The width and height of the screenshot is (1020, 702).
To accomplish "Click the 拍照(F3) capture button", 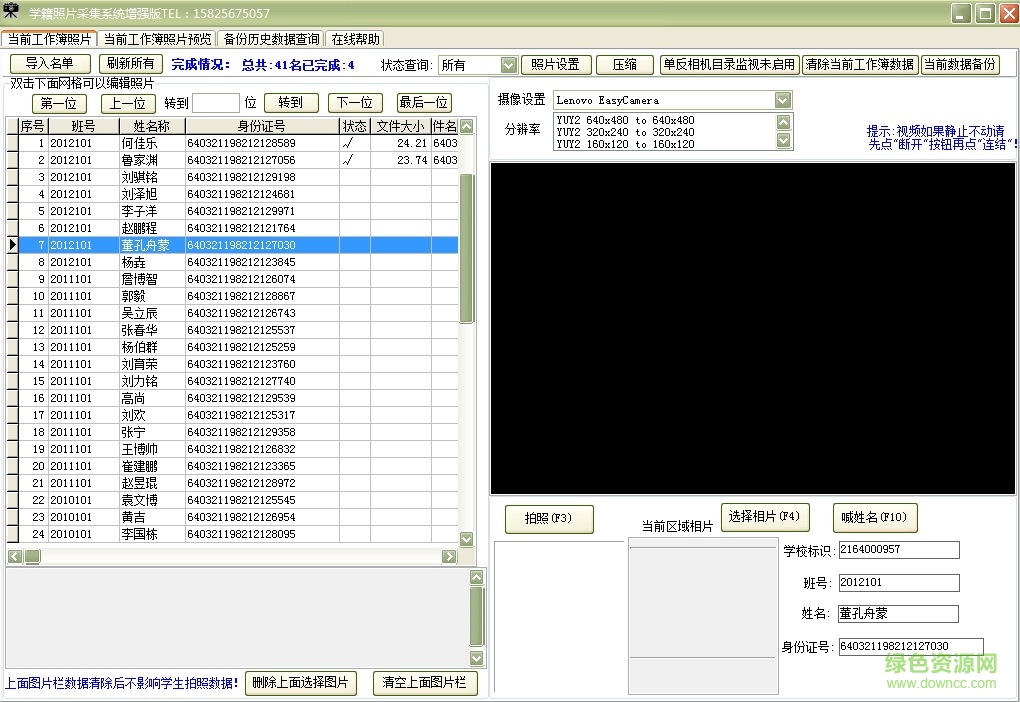I will pos(548,519).
